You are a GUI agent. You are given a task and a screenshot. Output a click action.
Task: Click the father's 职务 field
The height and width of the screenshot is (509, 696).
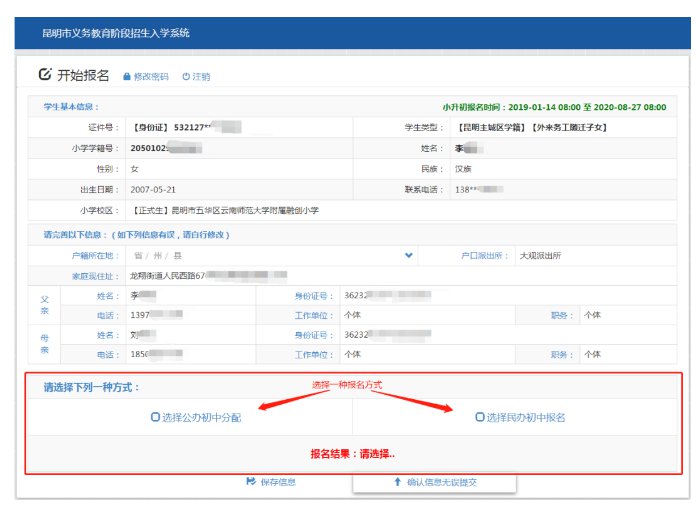pyautogui.click(x=630, y=315)
